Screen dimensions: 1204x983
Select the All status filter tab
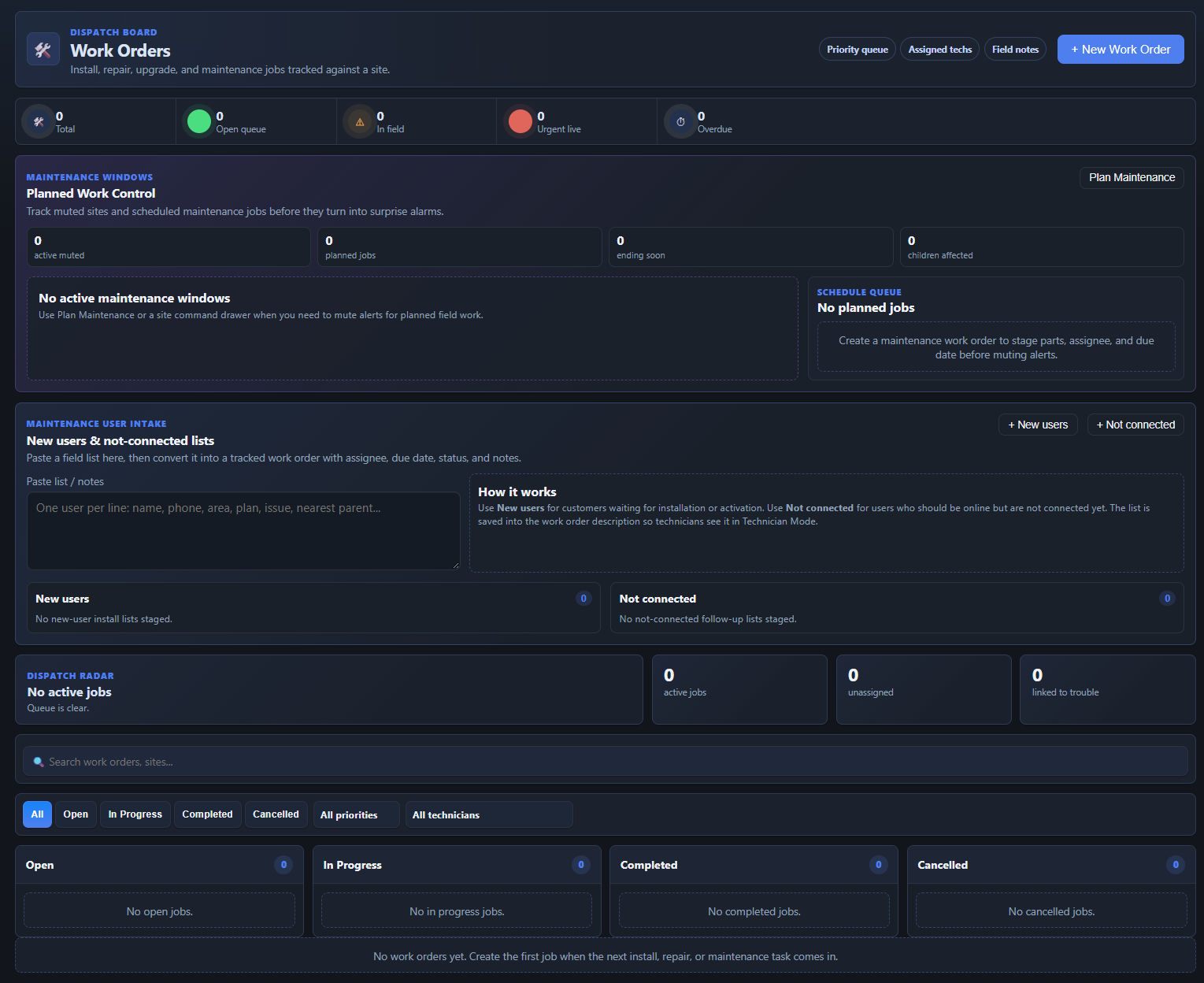tap(37, 814)
